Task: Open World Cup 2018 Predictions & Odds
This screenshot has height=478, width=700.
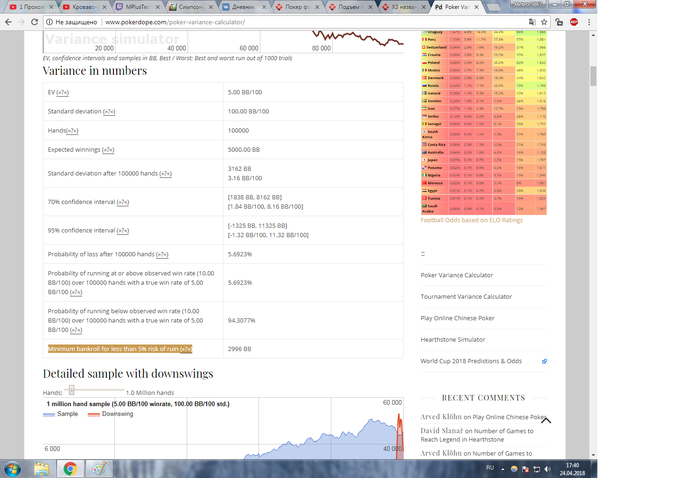Action: pyautogui.click(x=471, y=361)
